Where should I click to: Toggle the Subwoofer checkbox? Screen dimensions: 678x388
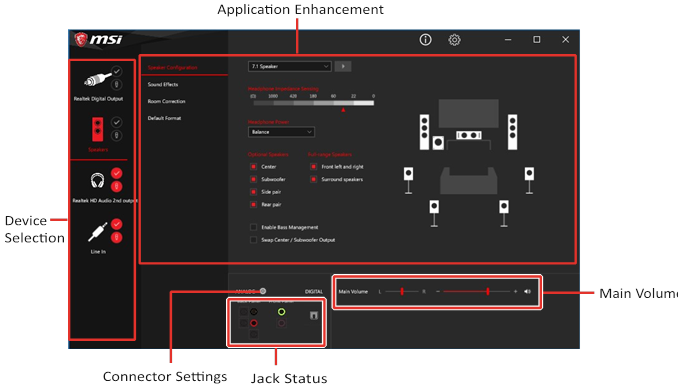[253, 179]
